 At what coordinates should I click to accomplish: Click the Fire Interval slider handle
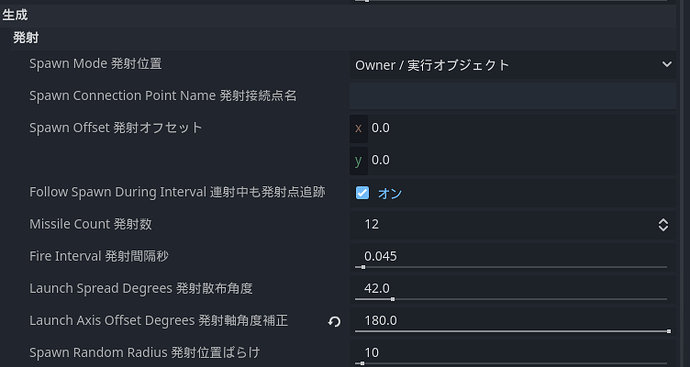363,267
